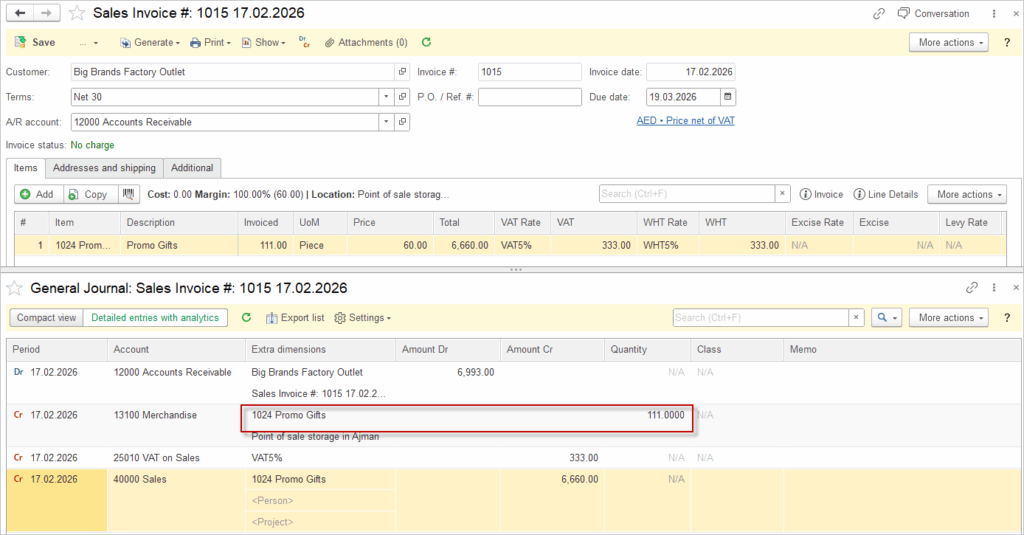The height and width of the screenshot is (535, 1024).
Task: Click the barcode scan icon next to Copy
Action: tap(128, 194)
